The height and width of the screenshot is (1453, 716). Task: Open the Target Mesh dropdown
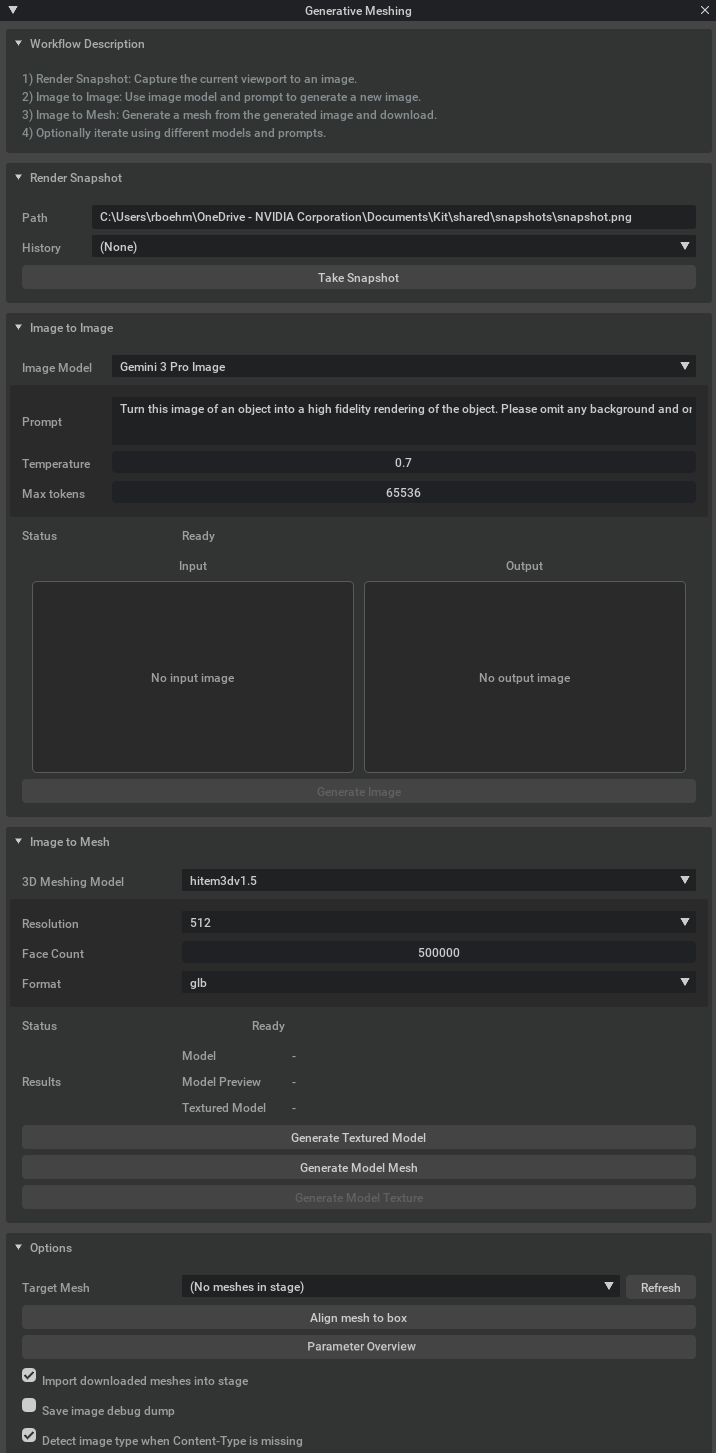coord(401,1287)
